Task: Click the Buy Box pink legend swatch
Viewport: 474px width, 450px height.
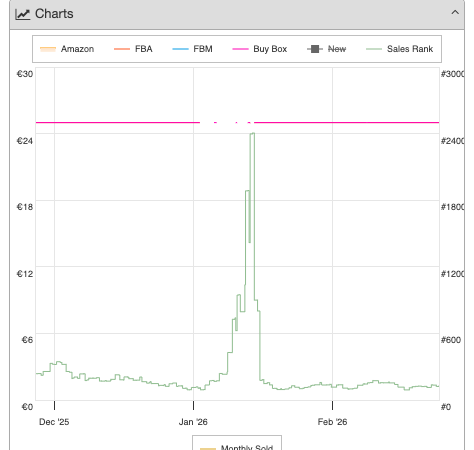Action: coord(240,49)
